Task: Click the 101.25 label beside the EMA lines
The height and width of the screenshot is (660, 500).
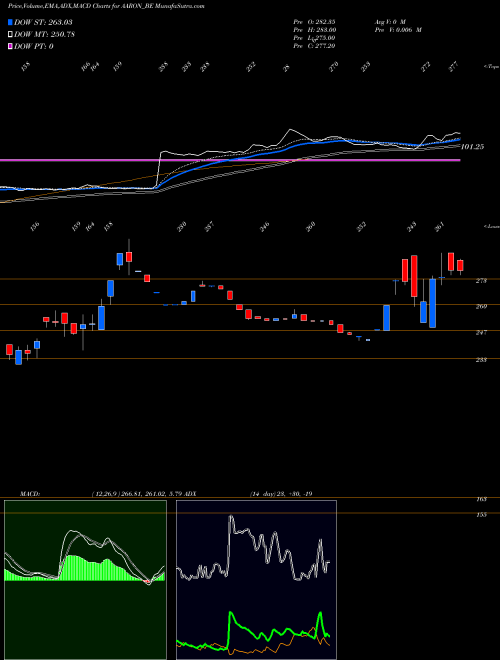Action: pyautogui.click(x=473, y=147)
